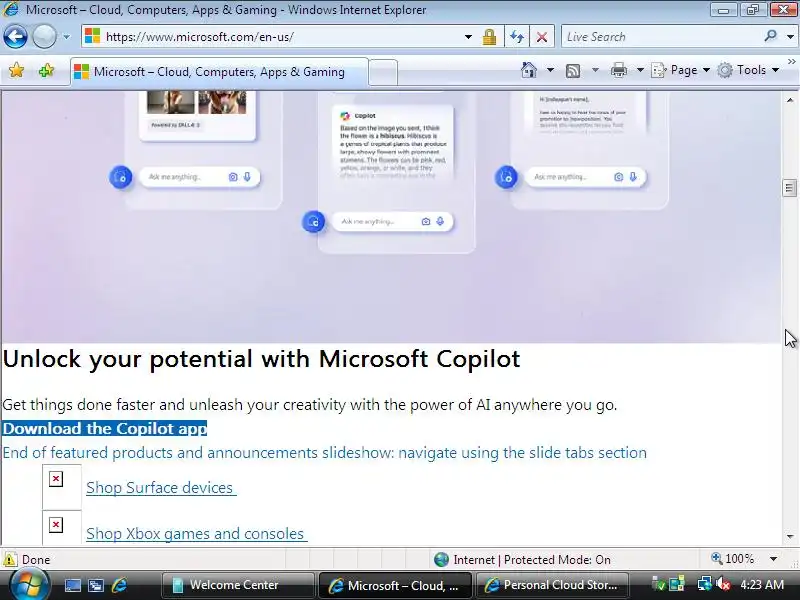
Task: Click inside the Live Search box
Action: coord(663,37)
